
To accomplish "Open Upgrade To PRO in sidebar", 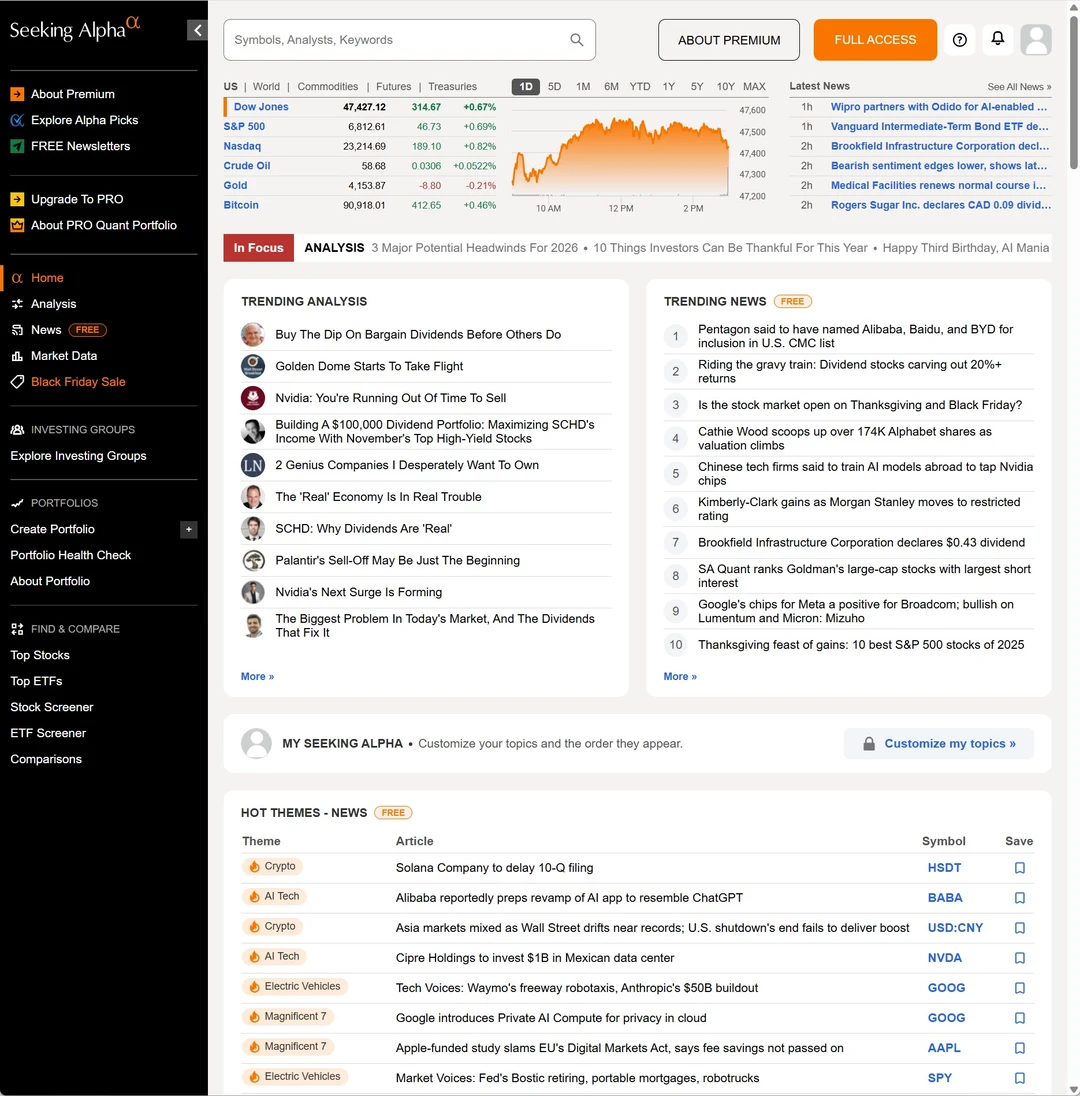I will 77,199.
